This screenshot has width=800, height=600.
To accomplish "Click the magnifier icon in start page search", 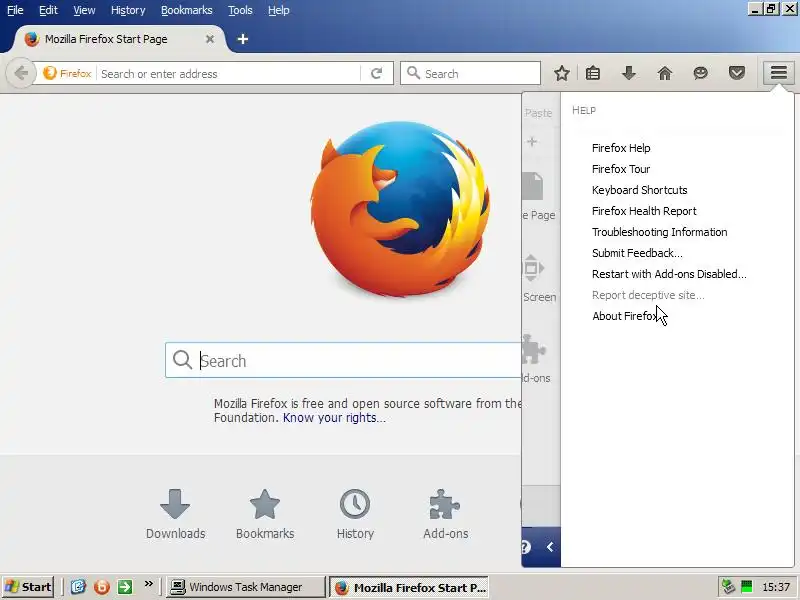I will pos(182,360).
